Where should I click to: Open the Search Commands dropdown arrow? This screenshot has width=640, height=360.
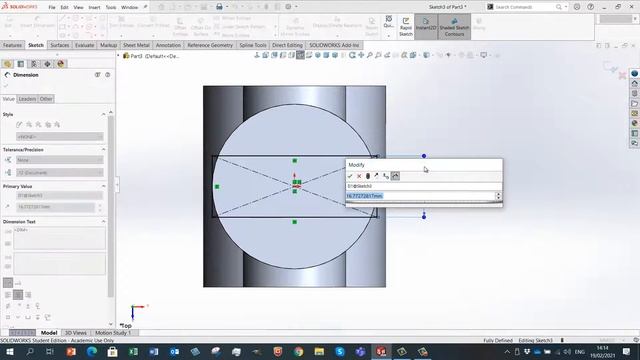point(566,7)
